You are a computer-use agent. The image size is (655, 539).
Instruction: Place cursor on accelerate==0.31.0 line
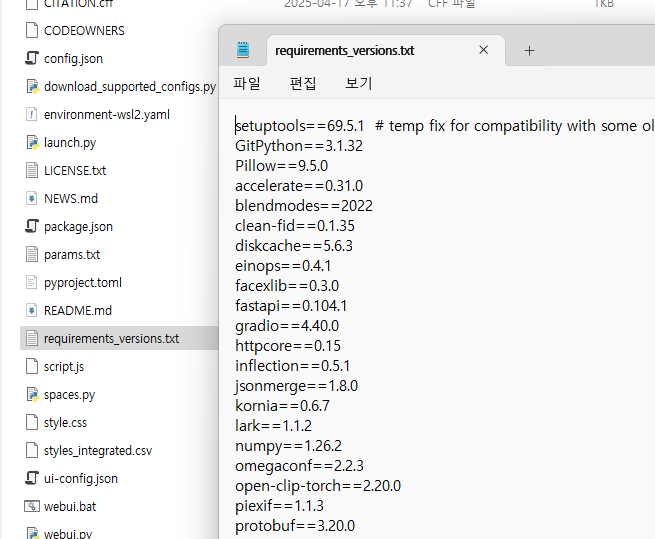tap(299, 186)
